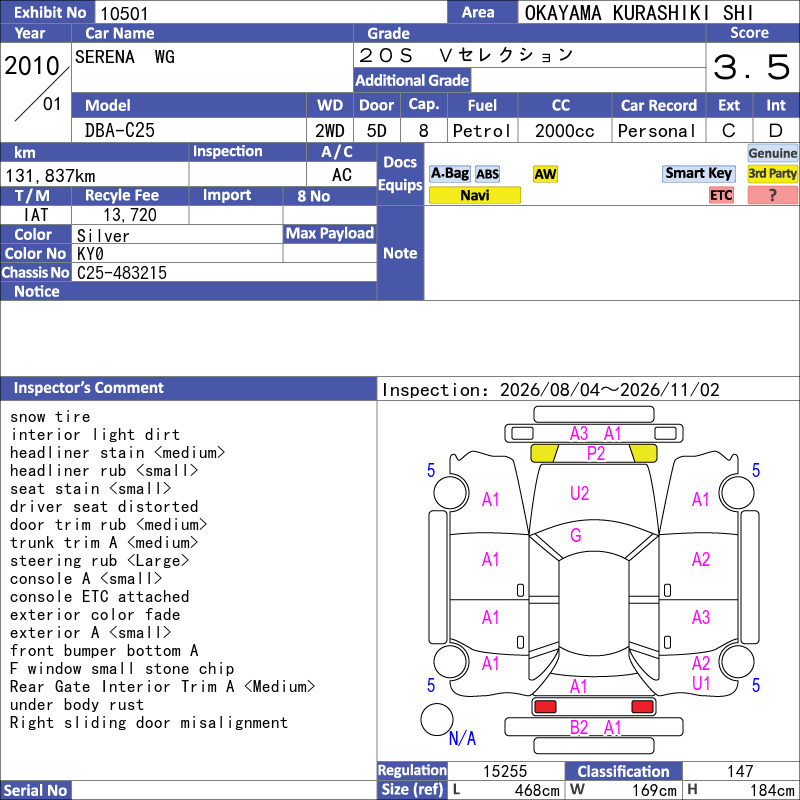Click the month value 01
The image size is (800, 800).
(52, 104)
